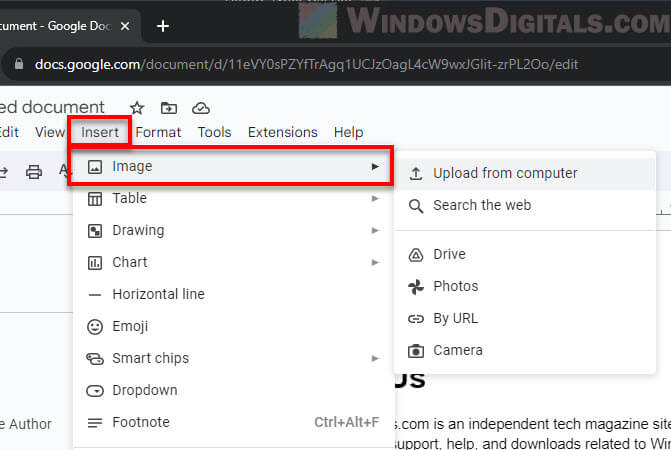Expand the Drawing submenu arrow

[375, 231]
